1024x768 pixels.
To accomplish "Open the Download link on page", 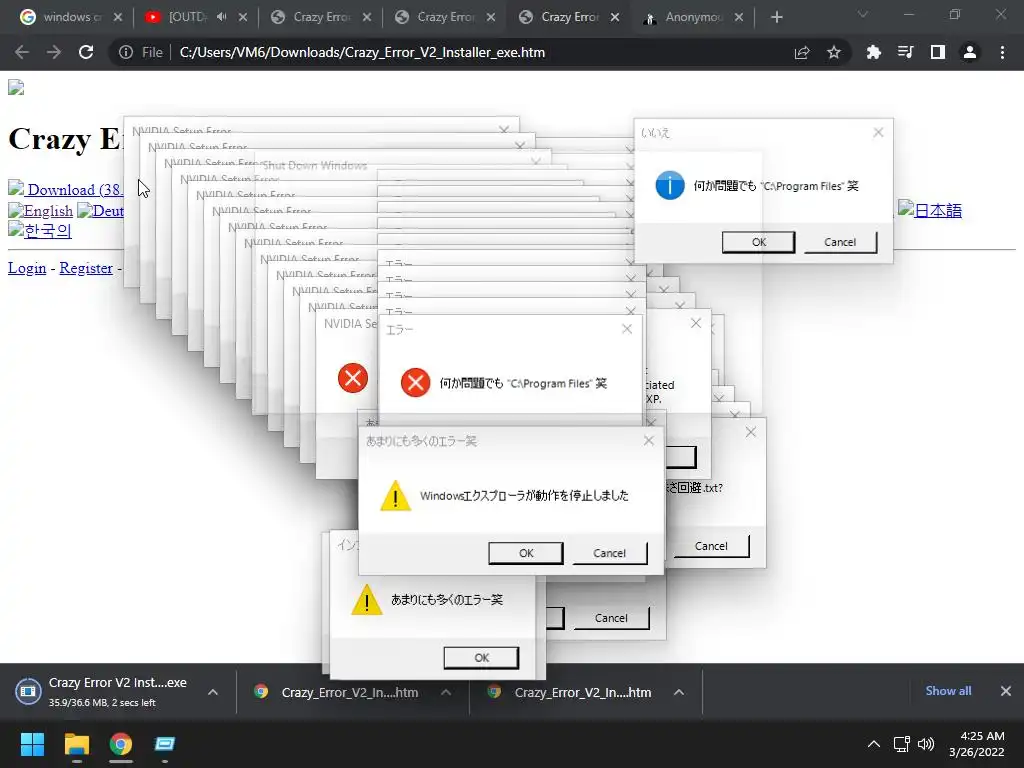I will tap(65, 189).
